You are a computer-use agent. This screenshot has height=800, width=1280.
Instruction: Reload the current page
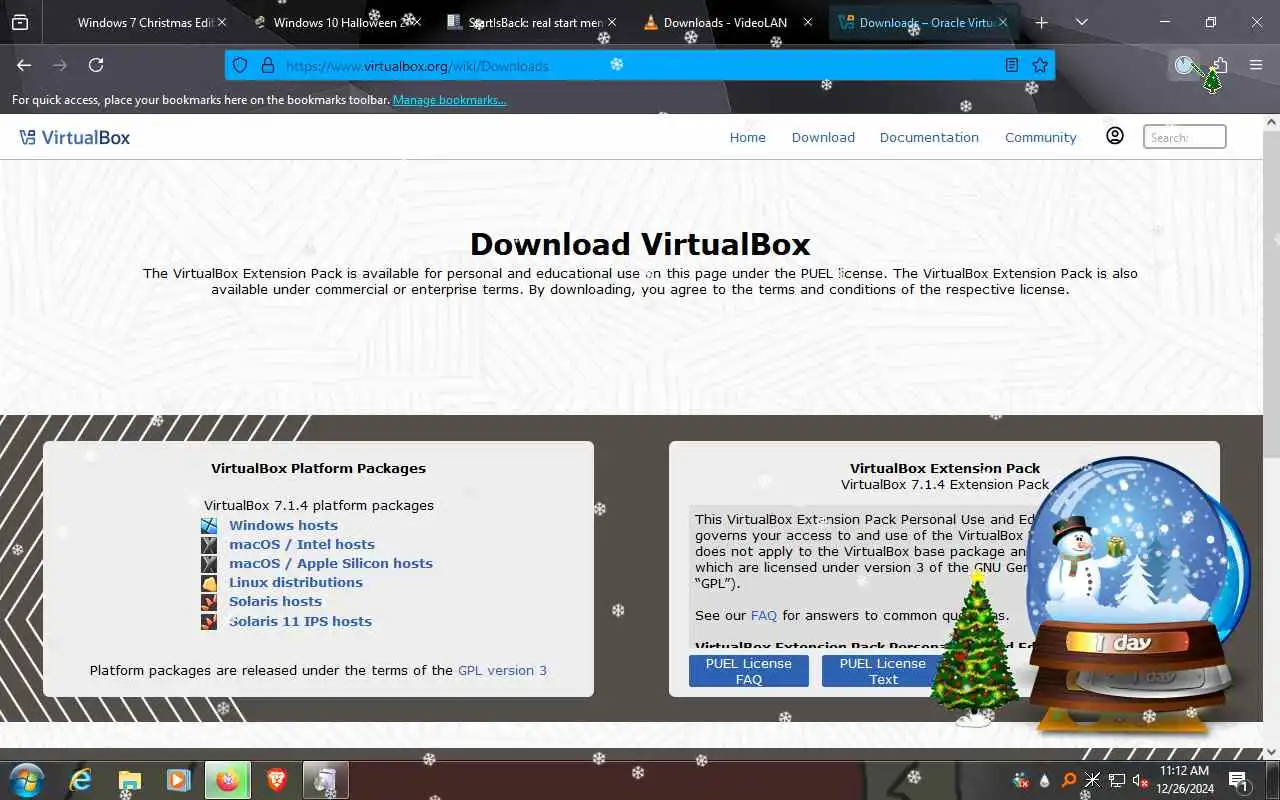click(96, 65)
